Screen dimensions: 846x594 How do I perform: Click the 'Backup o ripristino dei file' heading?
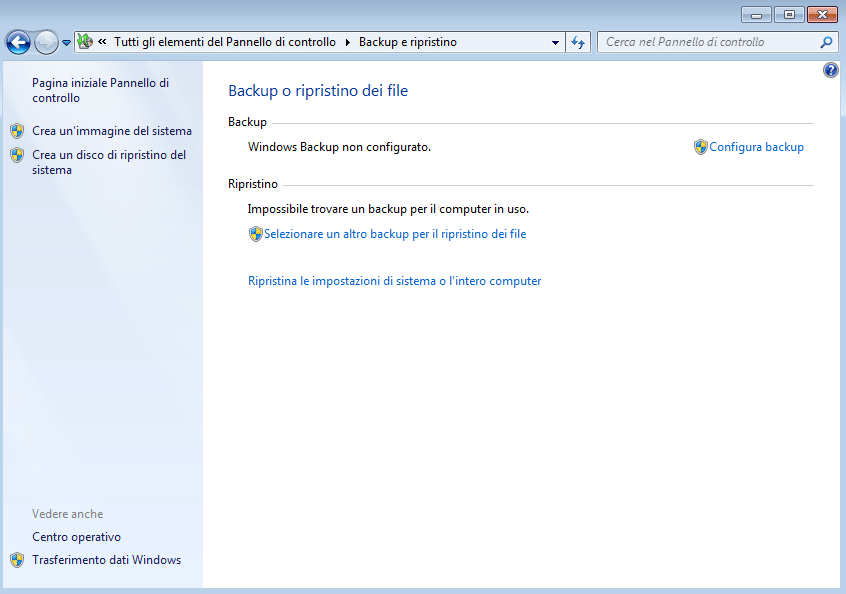(318, 91)
